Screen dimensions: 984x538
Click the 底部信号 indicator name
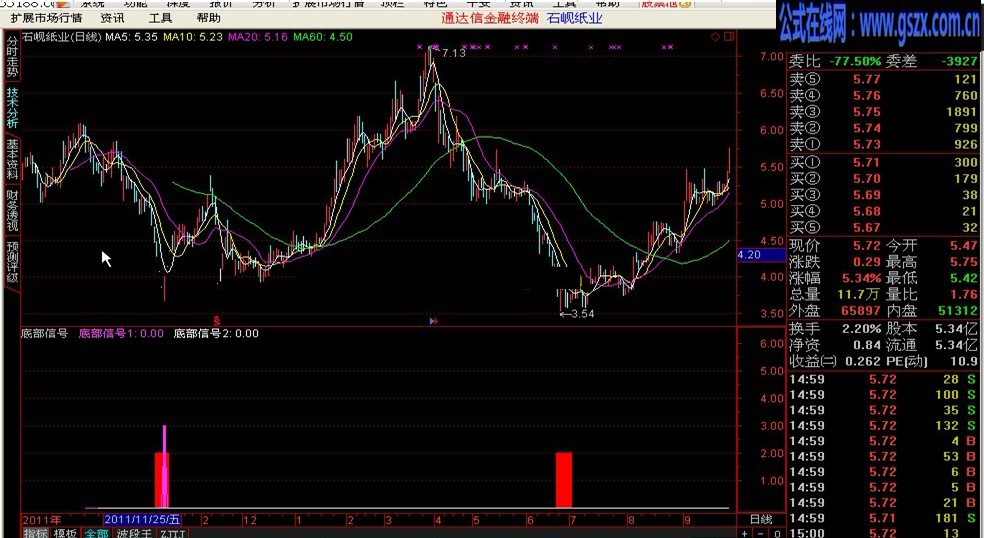pyautogui.click(x=45, y=333)
